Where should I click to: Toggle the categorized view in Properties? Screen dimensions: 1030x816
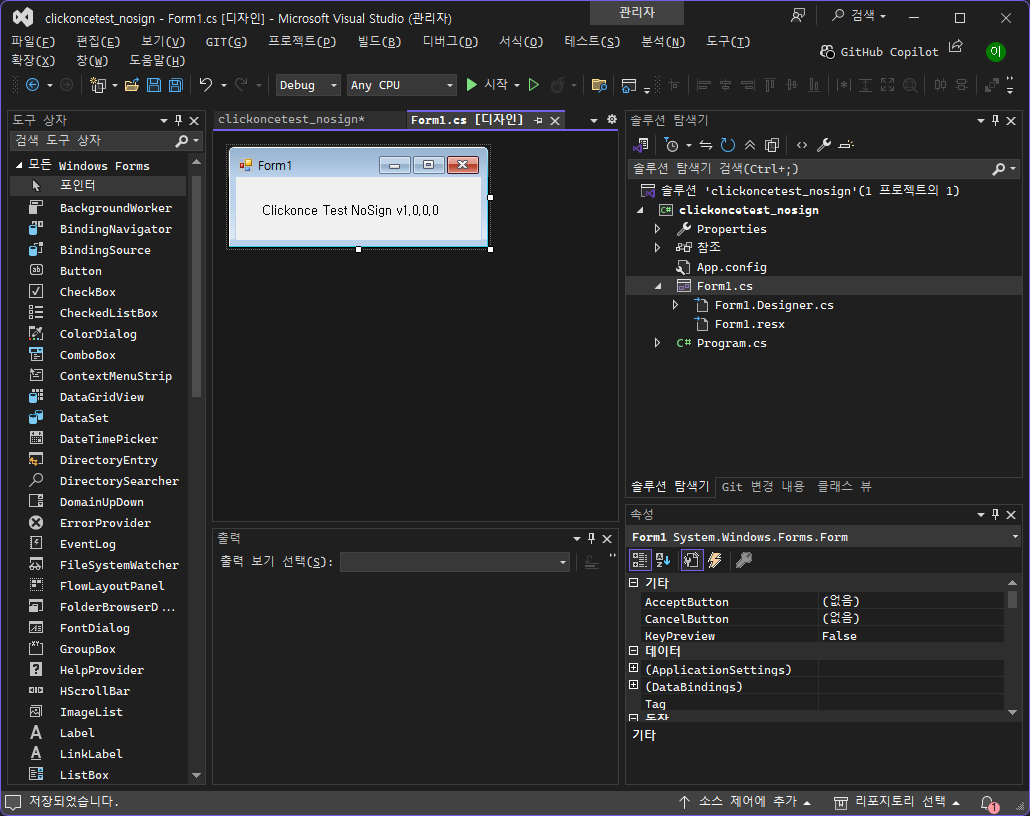pos(639,560)
